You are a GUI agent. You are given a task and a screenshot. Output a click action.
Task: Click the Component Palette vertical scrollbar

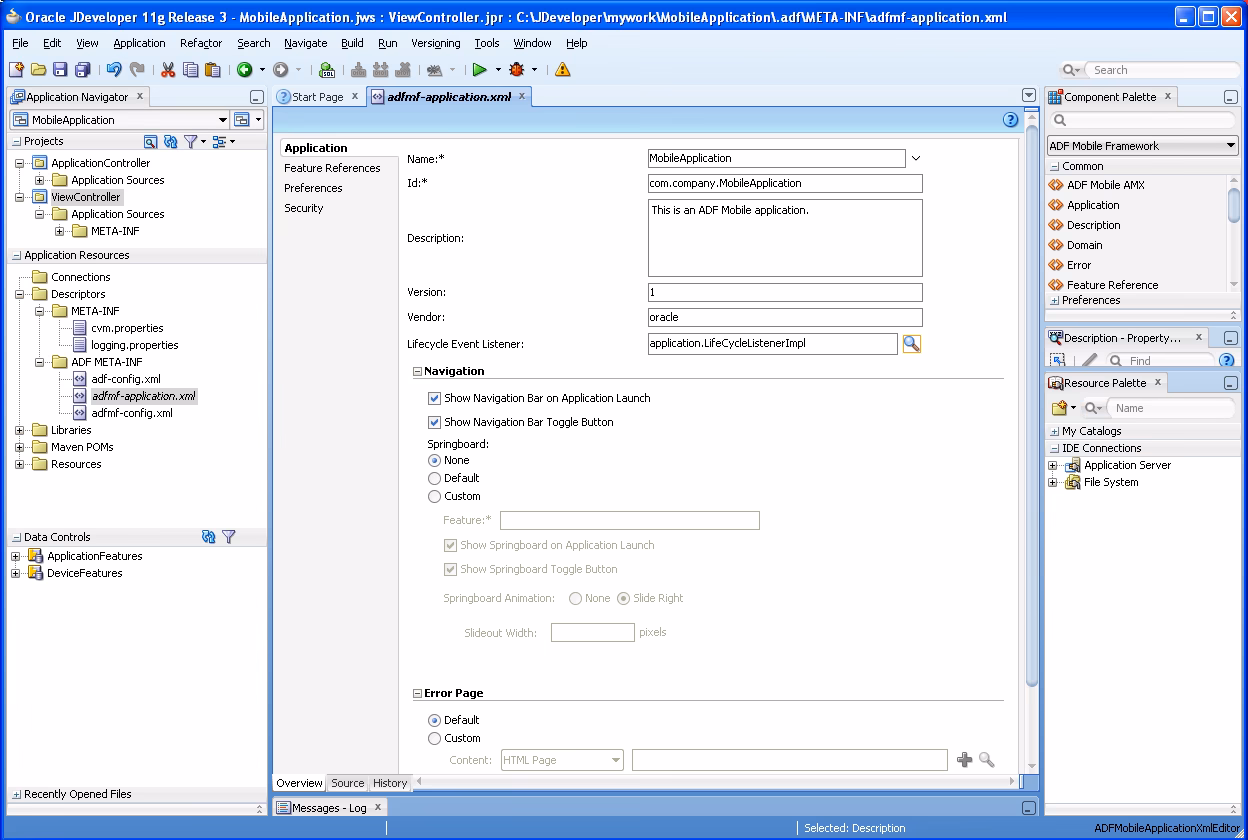1234,205
